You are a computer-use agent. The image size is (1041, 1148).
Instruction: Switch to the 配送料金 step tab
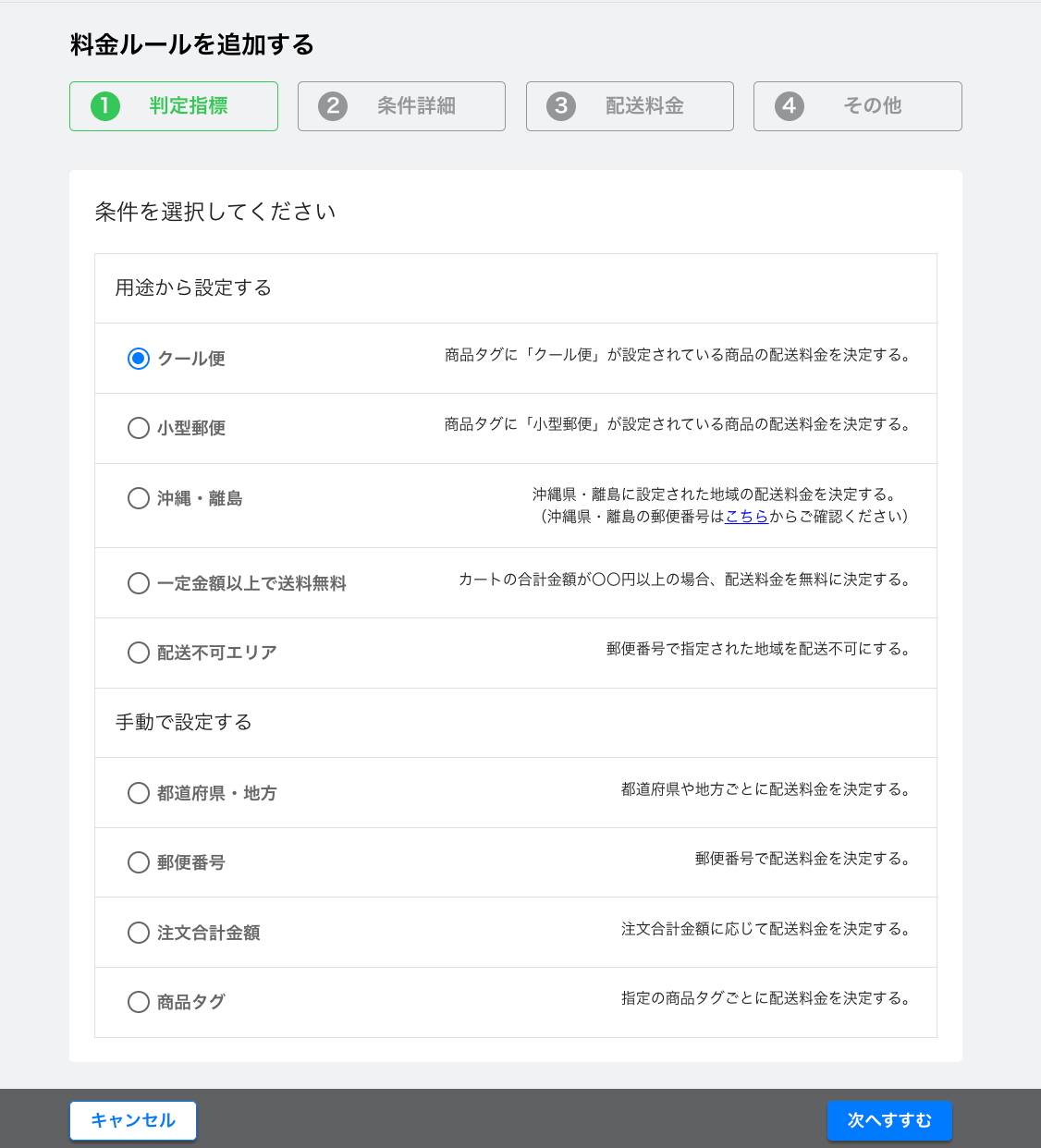(x=630, y=106)
